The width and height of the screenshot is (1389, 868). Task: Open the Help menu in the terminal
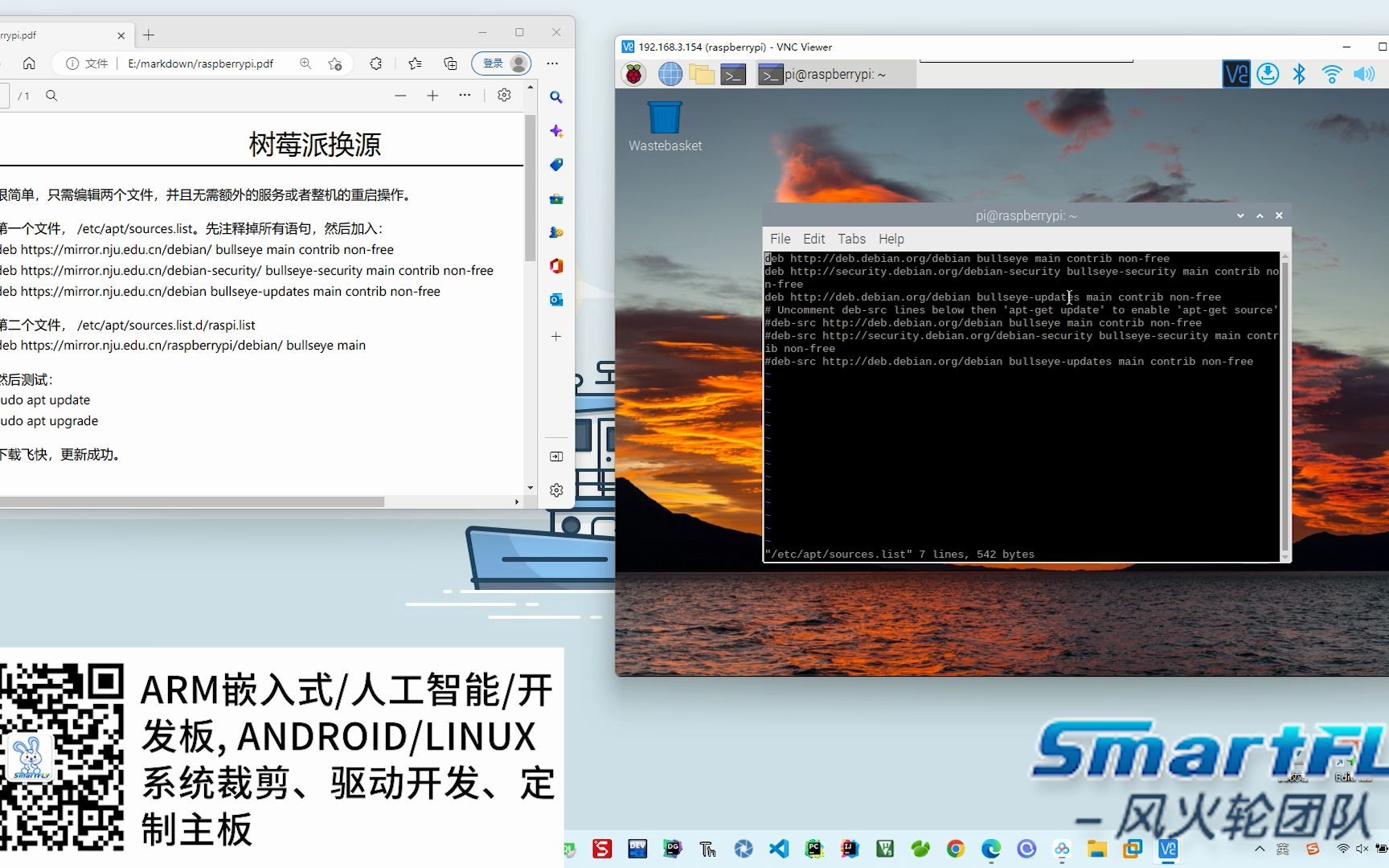point(891,239)
